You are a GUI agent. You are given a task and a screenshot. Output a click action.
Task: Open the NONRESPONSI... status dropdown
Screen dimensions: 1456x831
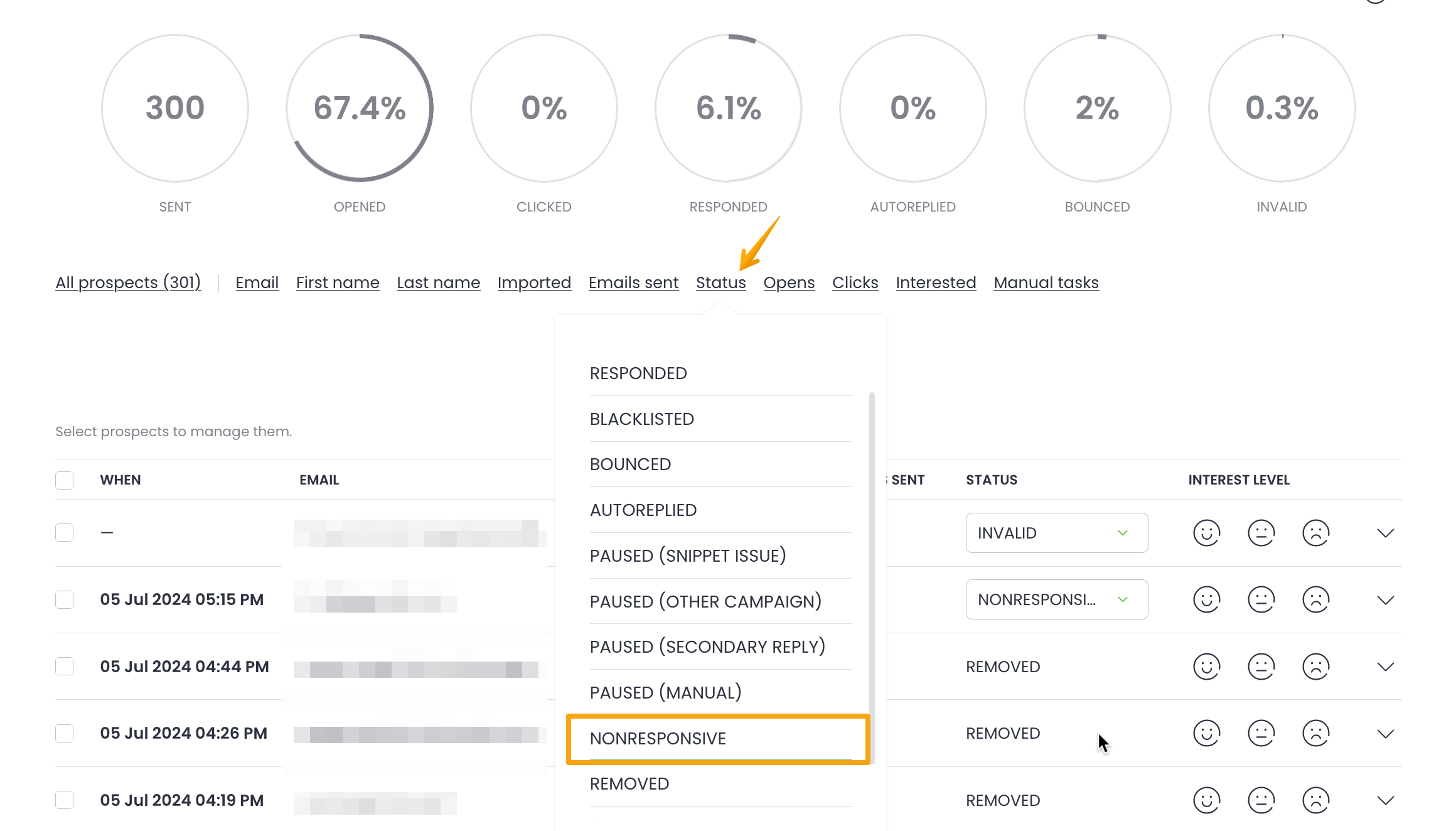[1056, 599]
